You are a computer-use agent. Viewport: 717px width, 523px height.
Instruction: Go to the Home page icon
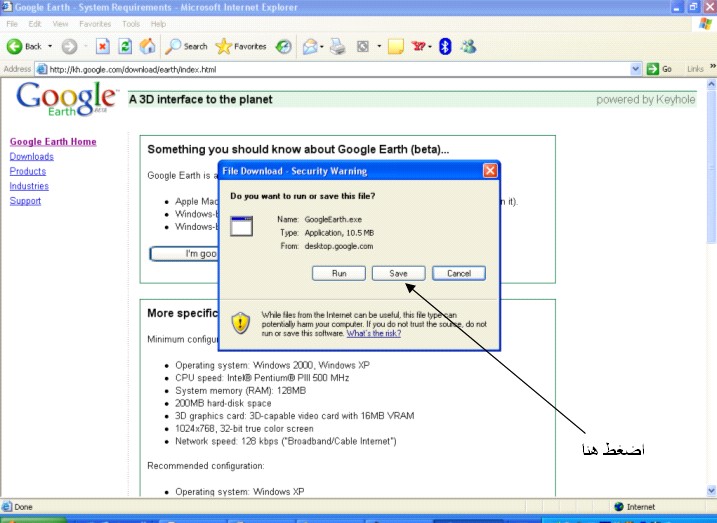[x=147, y=46]
